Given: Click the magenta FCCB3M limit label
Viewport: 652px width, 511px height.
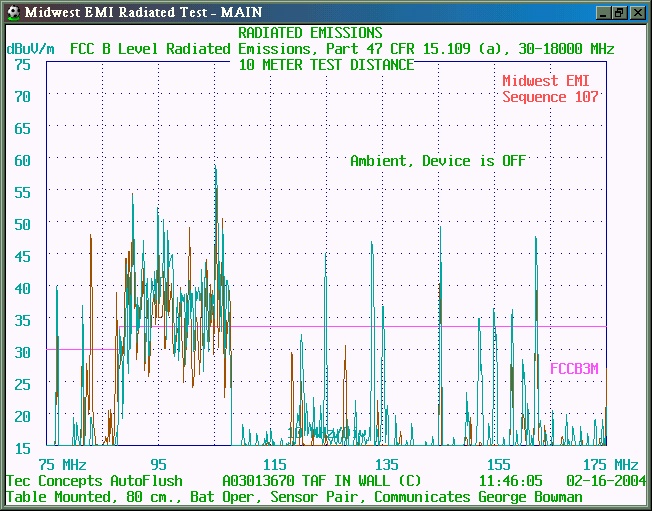Looking at the screenshot, I should 574,368.
